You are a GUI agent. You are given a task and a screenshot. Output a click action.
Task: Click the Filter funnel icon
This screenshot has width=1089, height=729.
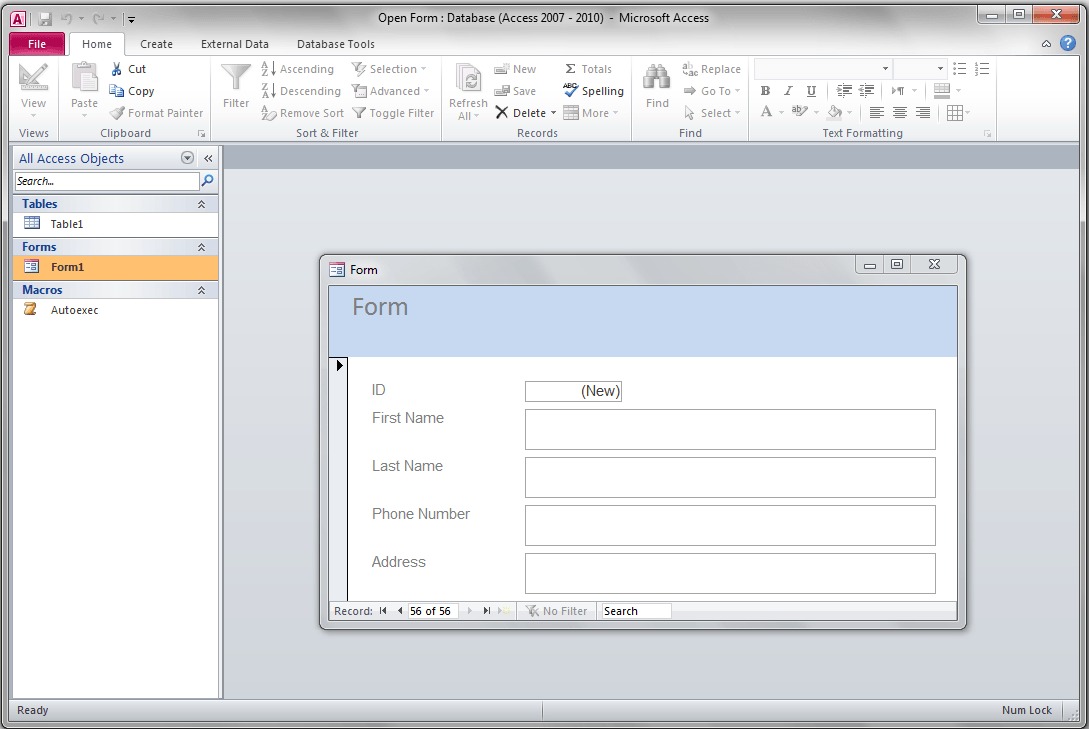point(235,77)
